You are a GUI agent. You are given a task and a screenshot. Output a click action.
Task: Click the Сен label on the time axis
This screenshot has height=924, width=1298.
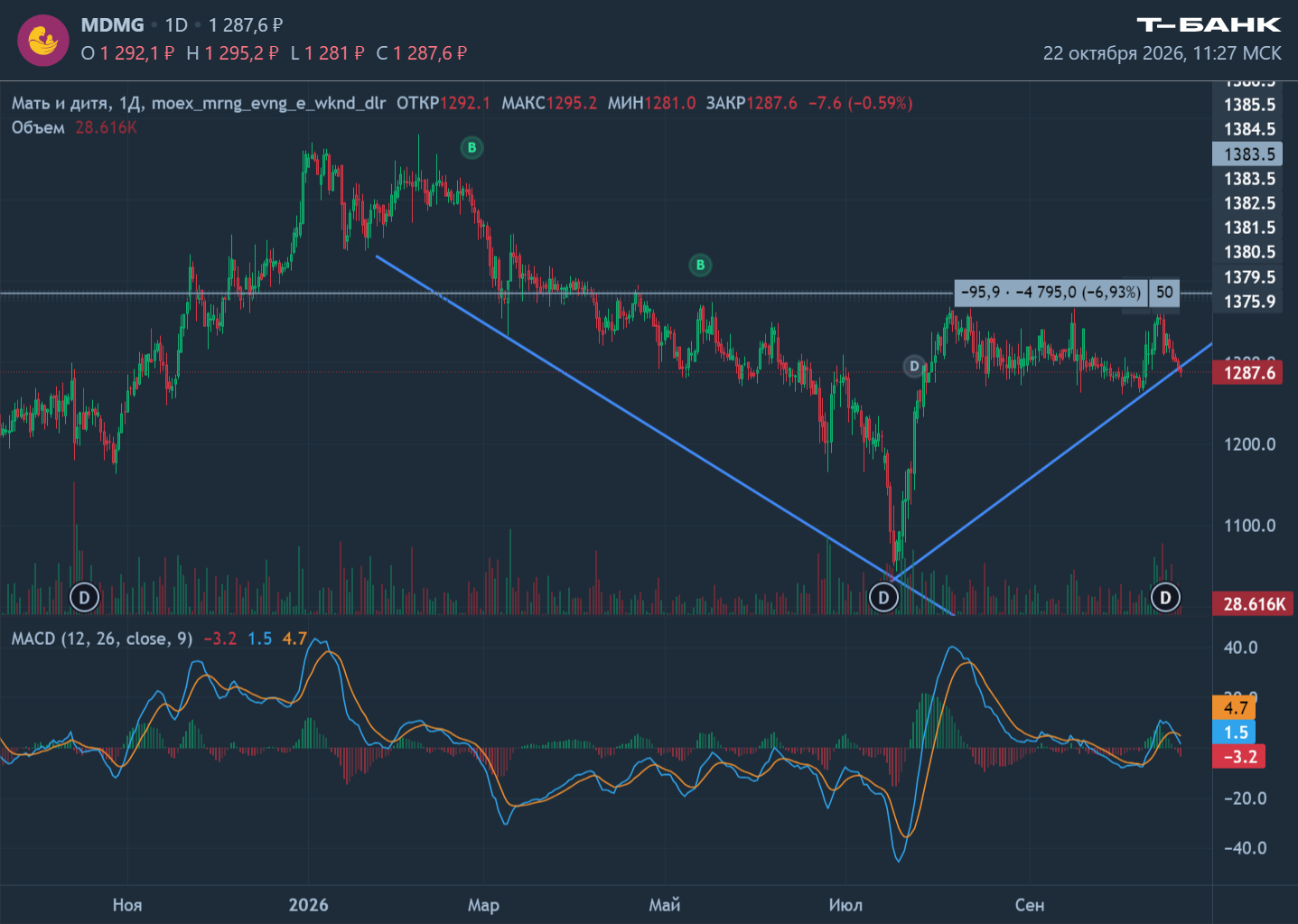(x=1030, y=905)
